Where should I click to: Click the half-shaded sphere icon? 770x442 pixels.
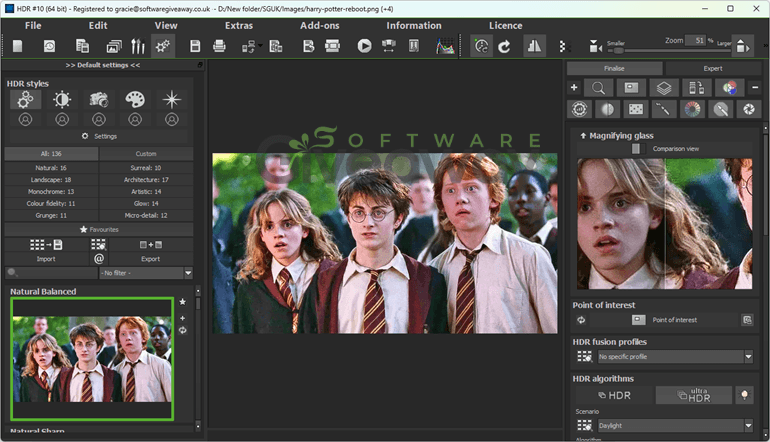tap(608, 109)
